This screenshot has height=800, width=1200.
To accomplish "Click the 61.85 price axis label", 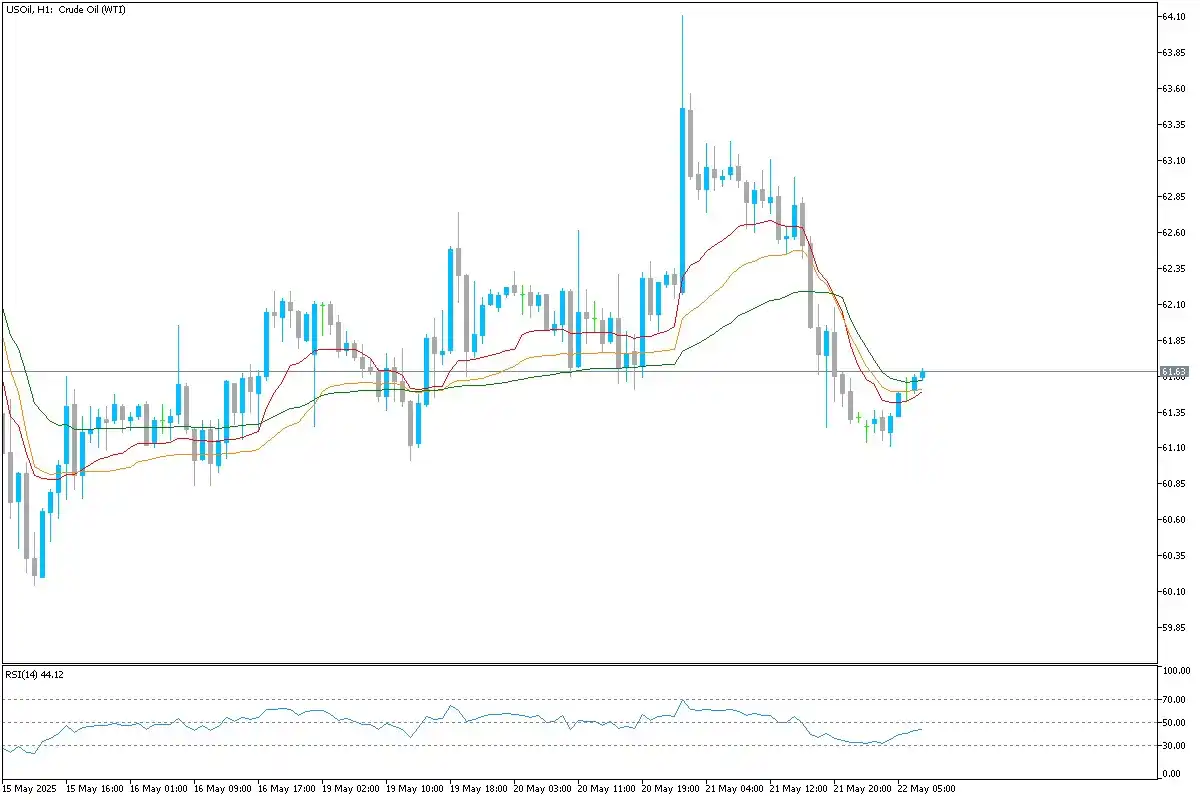I will [x=1173, y=341].
